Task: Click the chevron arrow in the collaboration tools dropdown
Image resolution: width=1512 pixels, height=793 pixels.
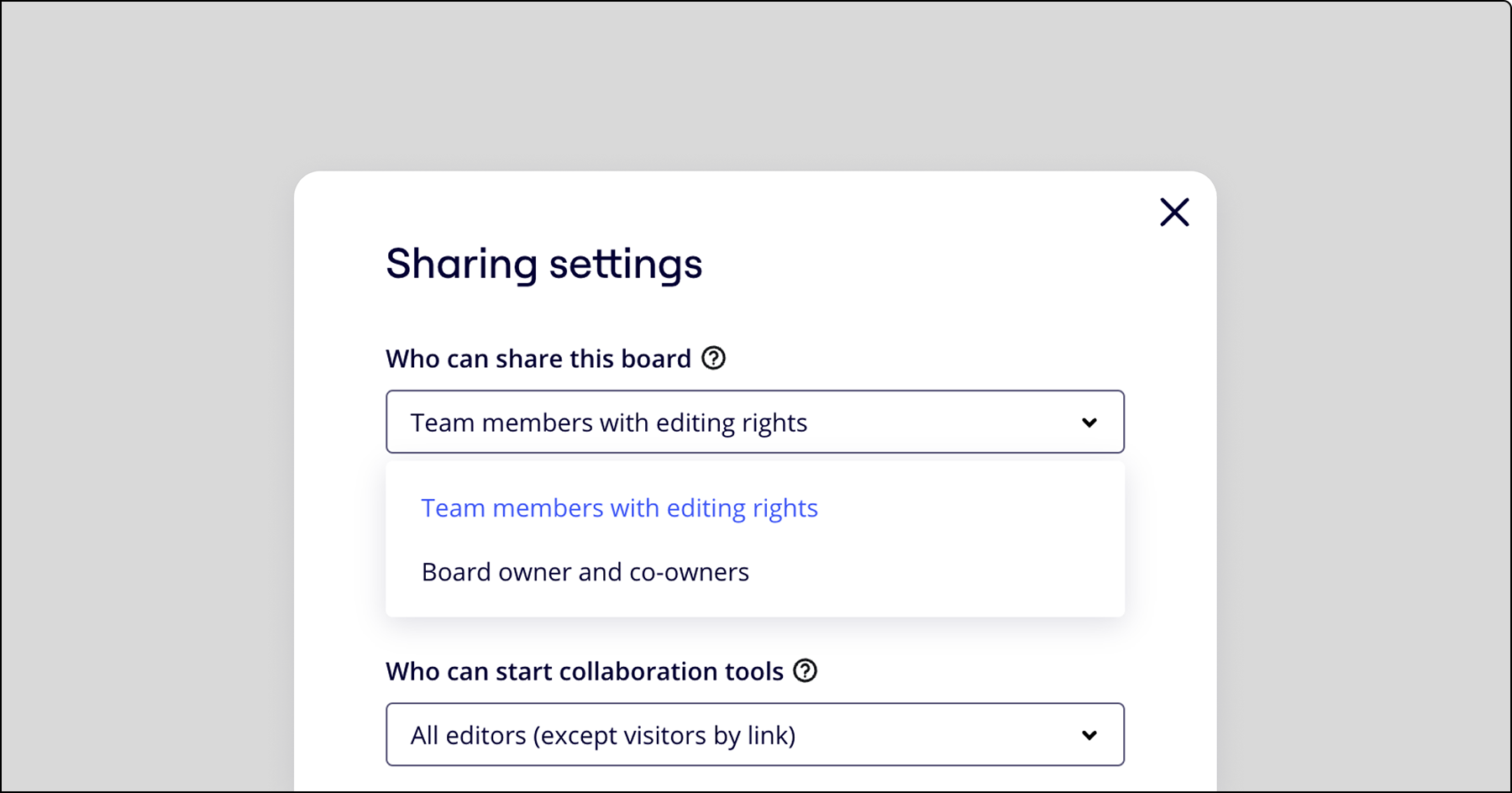Action: 1089,735
